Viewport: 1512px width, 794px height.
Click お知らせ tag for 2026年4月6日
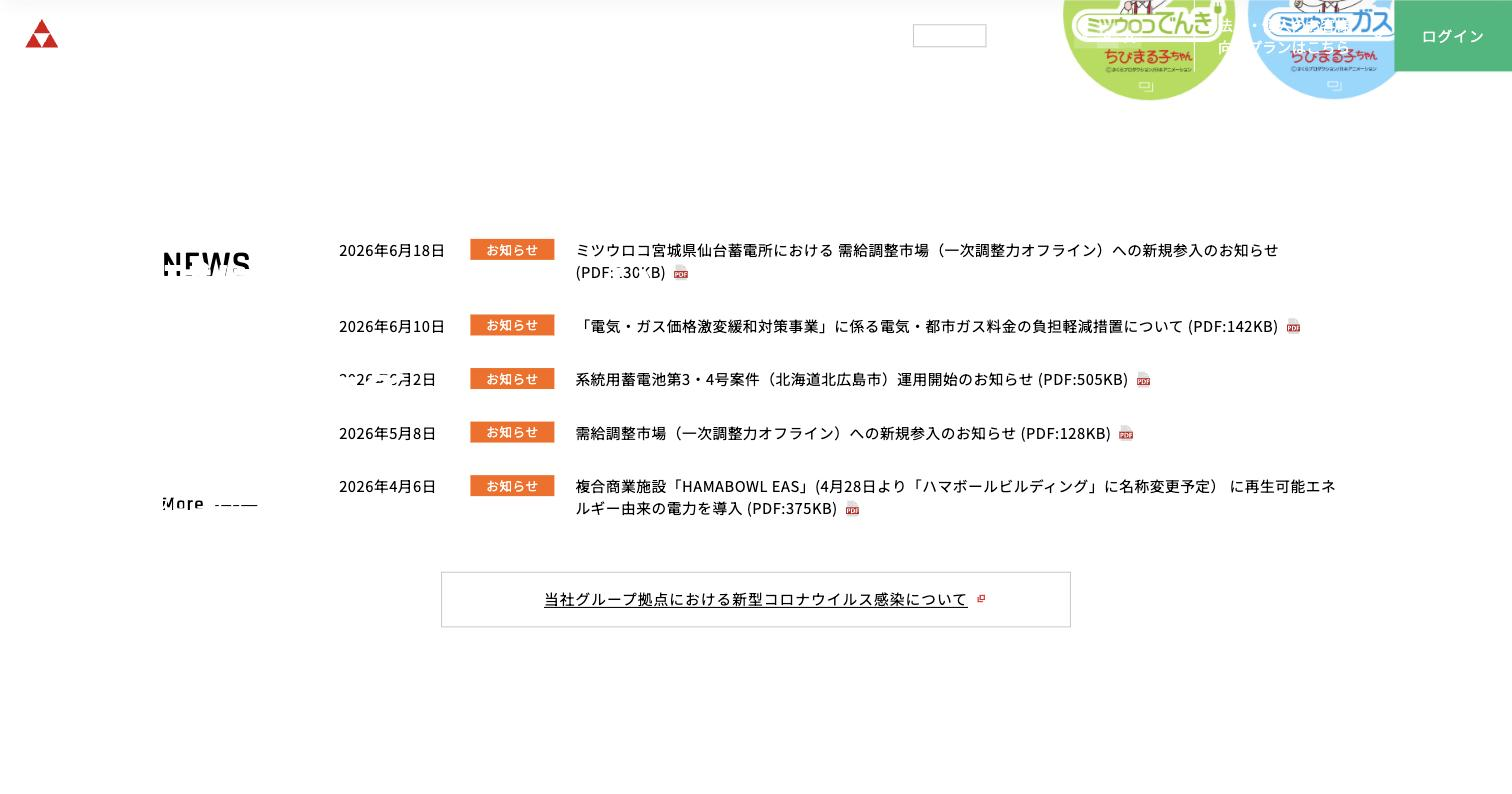512,486
